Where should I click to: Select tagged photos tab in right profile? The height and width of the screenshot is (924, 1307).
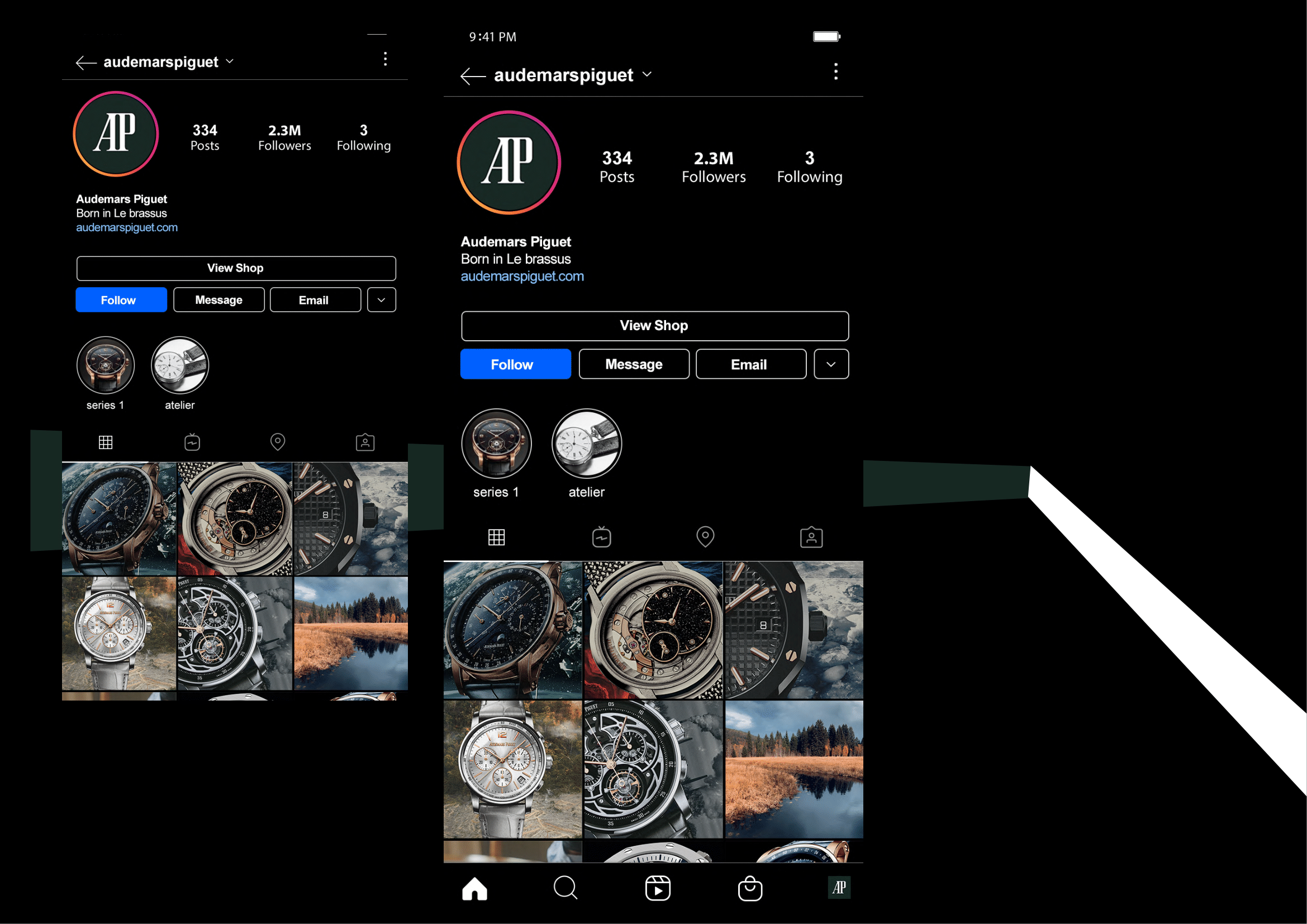(x=811, y=536)
